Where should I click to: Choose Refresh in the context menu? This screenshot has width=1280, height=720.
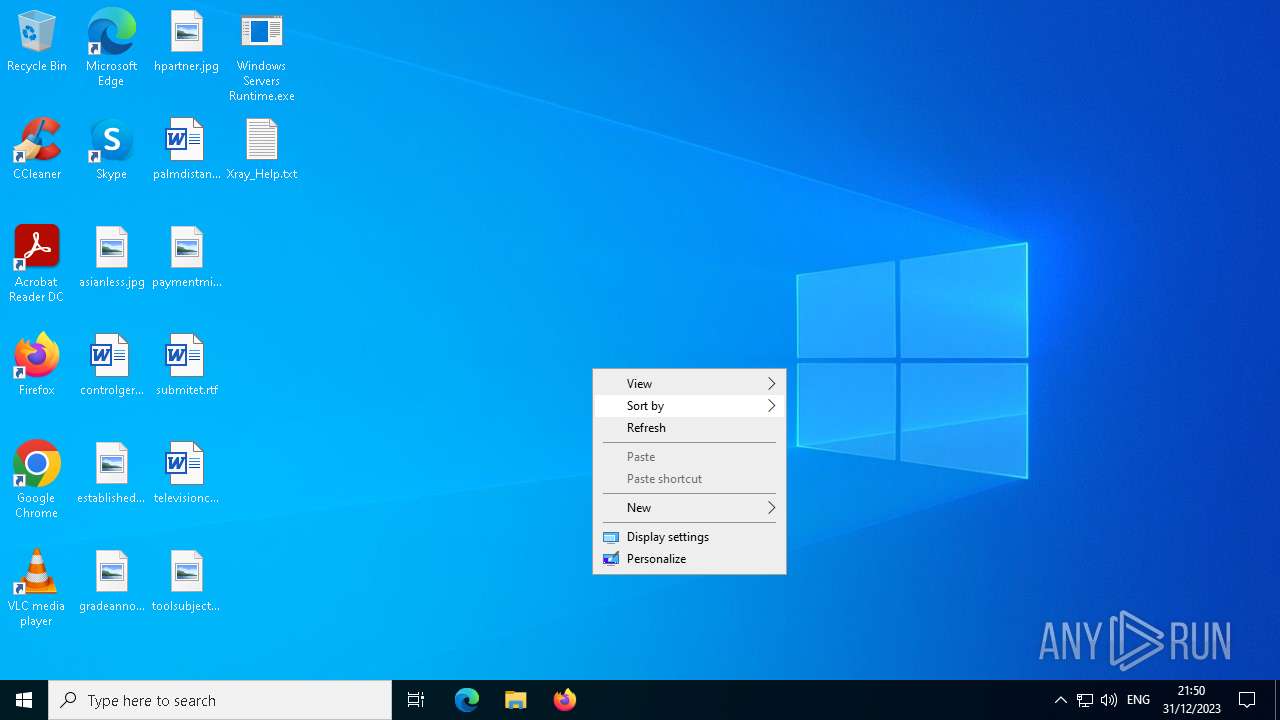pos(689,428)
